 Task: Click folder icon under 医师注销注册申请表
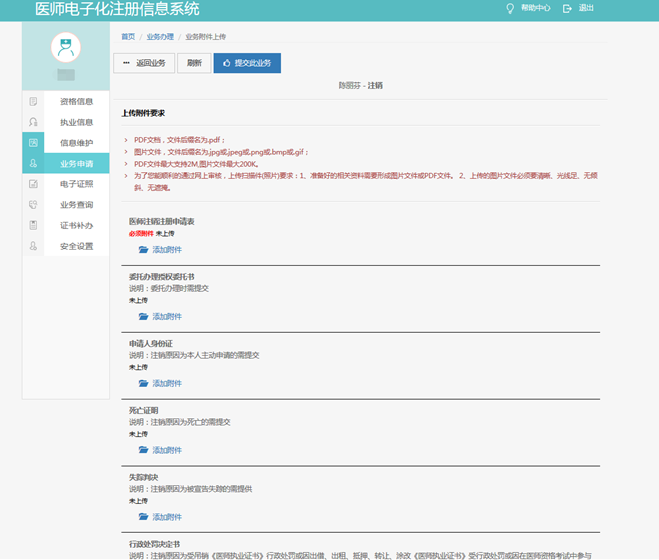click(x=143, y=249)
